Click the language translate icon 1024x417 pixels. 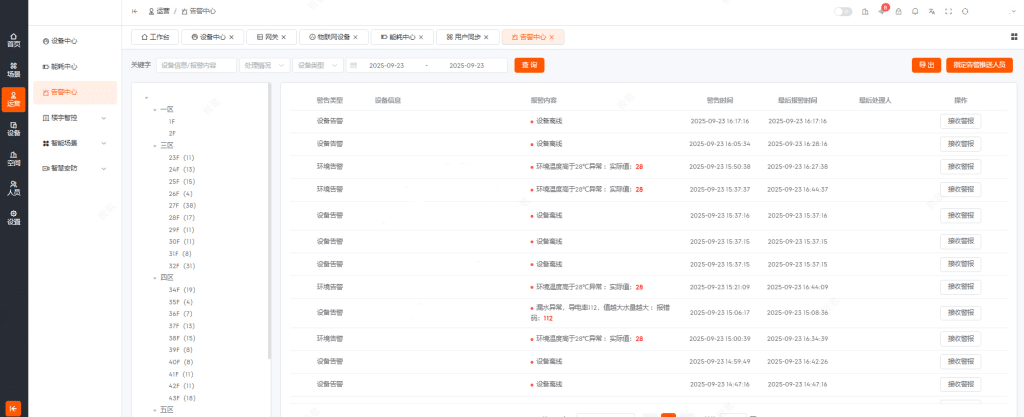pyautogui.click(x=932, y=11)
